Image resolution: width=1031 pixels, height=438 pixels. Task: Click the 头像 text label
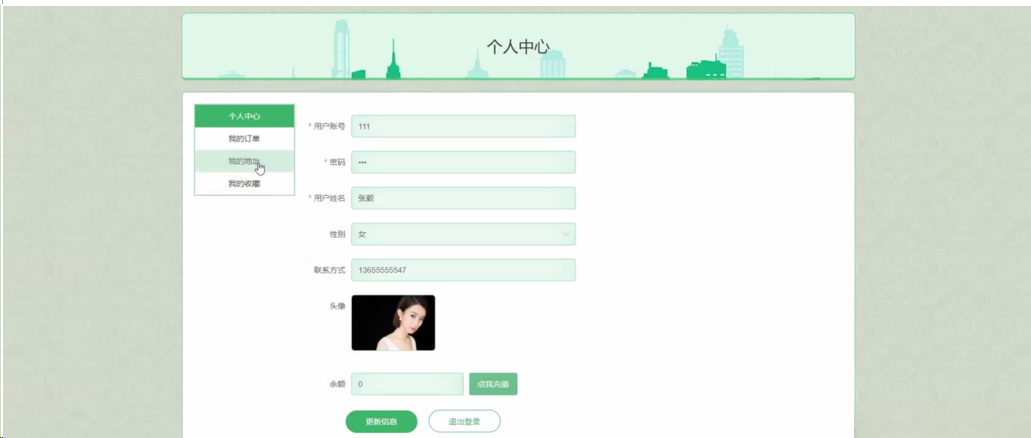coord(337,306)
